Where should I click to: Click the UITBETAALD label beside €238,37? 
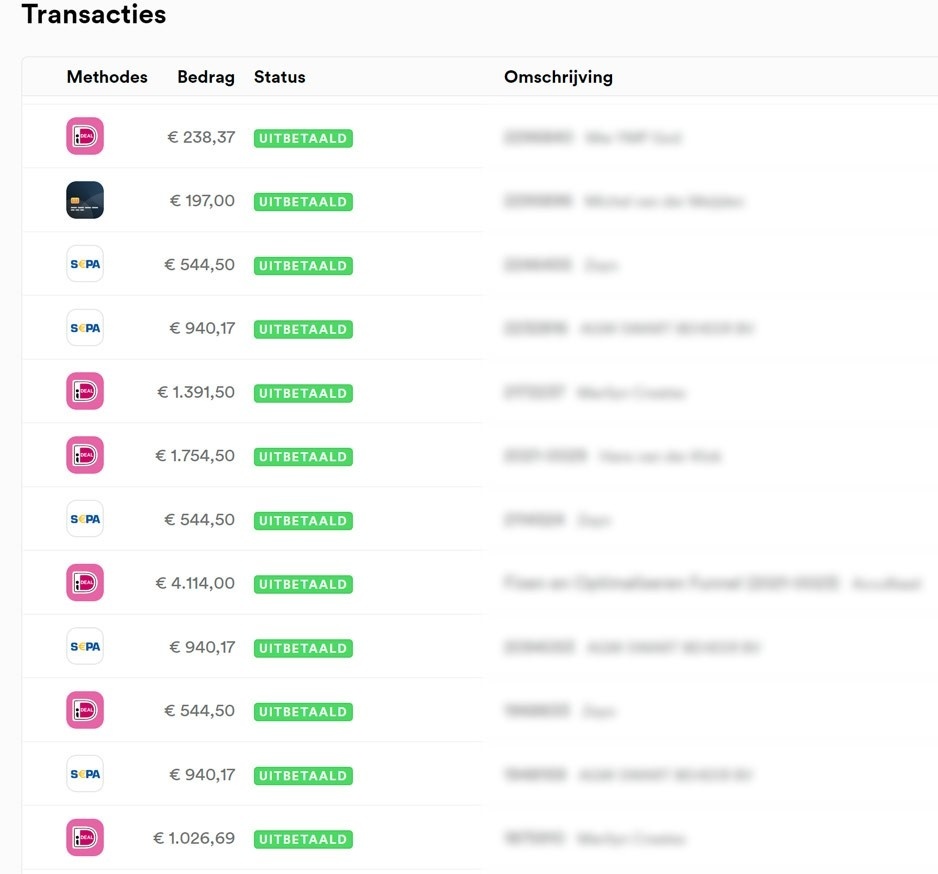(x=303, y=138)
